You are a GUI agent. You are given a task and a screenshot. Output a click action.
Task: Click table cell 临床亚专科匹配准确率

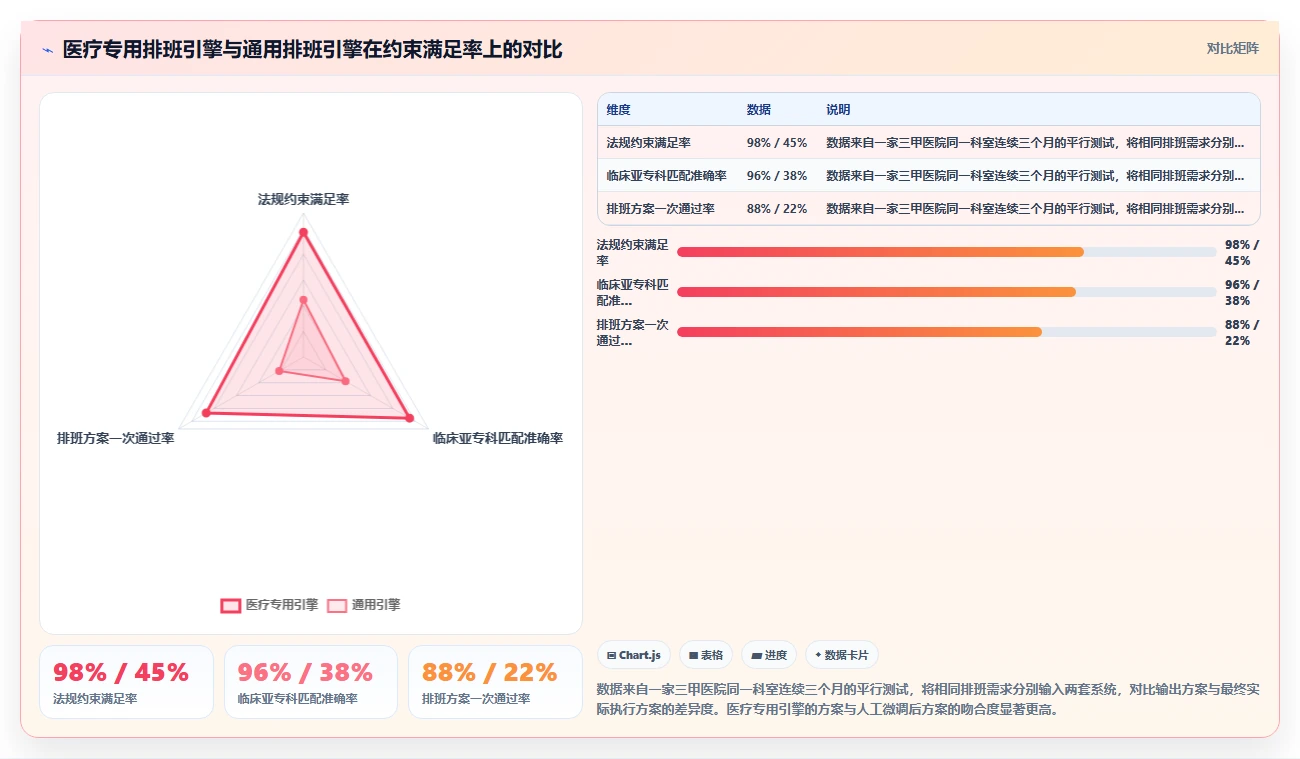click(666, 176)
